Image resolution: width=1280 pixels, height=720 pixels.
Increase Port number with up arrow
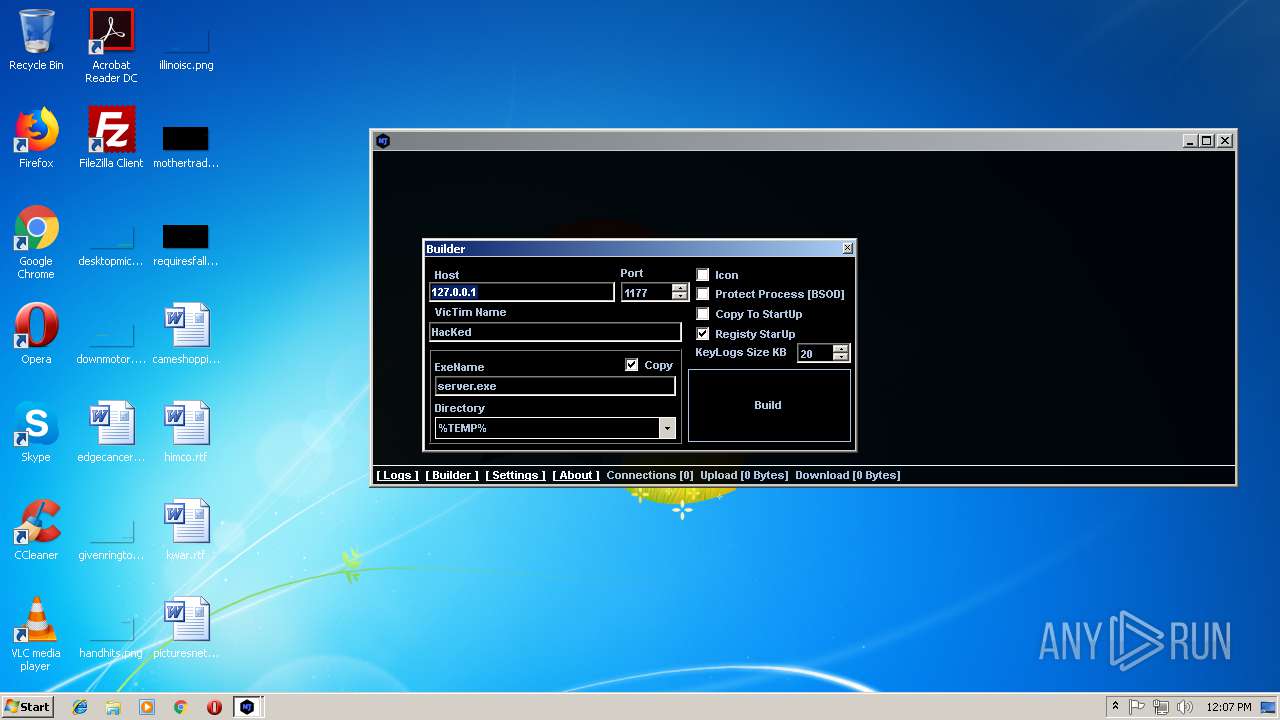click(680, 288)
